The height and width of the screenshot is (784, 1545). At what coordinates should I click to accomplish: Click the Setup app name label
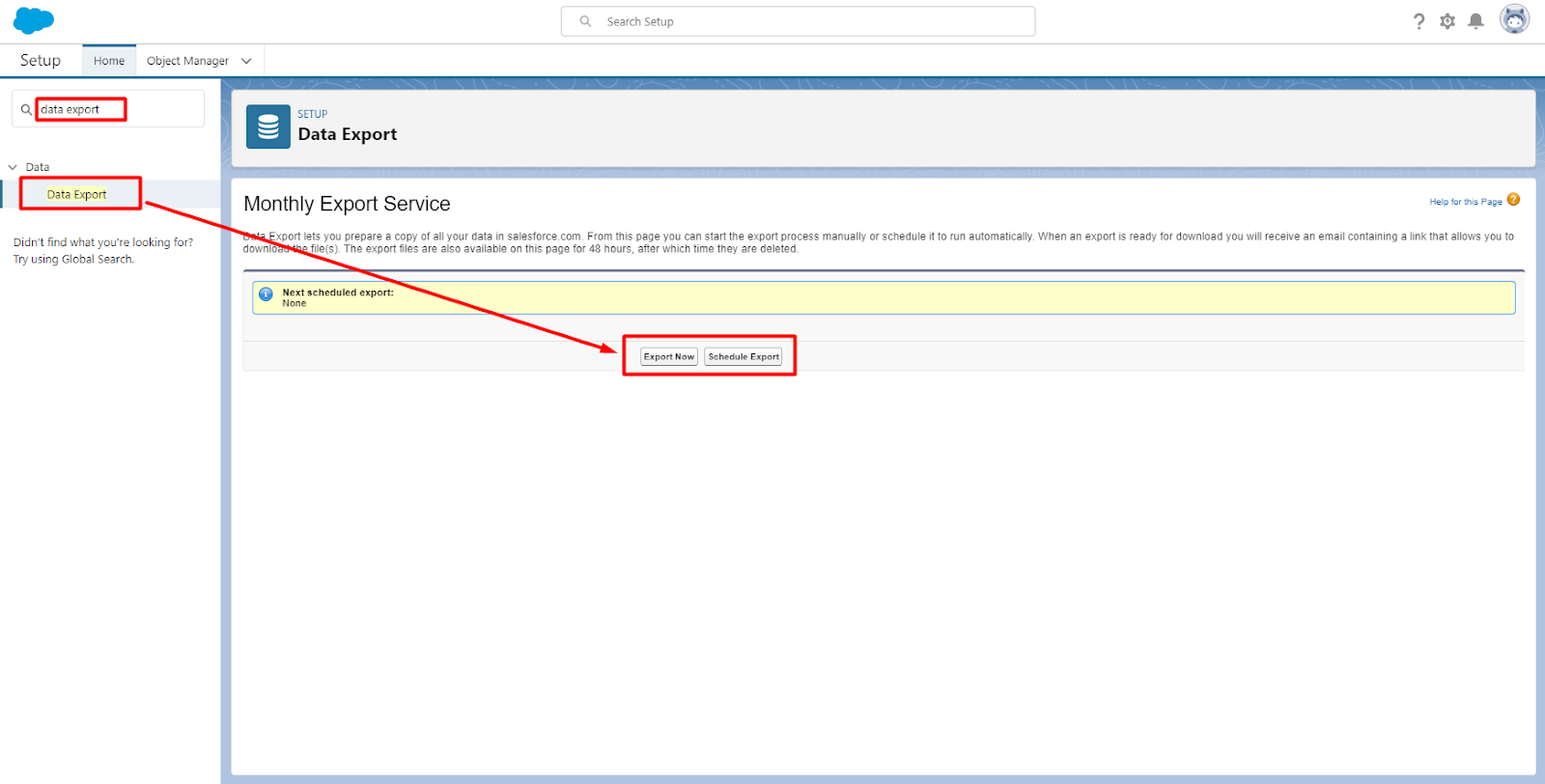coord(41,60)
